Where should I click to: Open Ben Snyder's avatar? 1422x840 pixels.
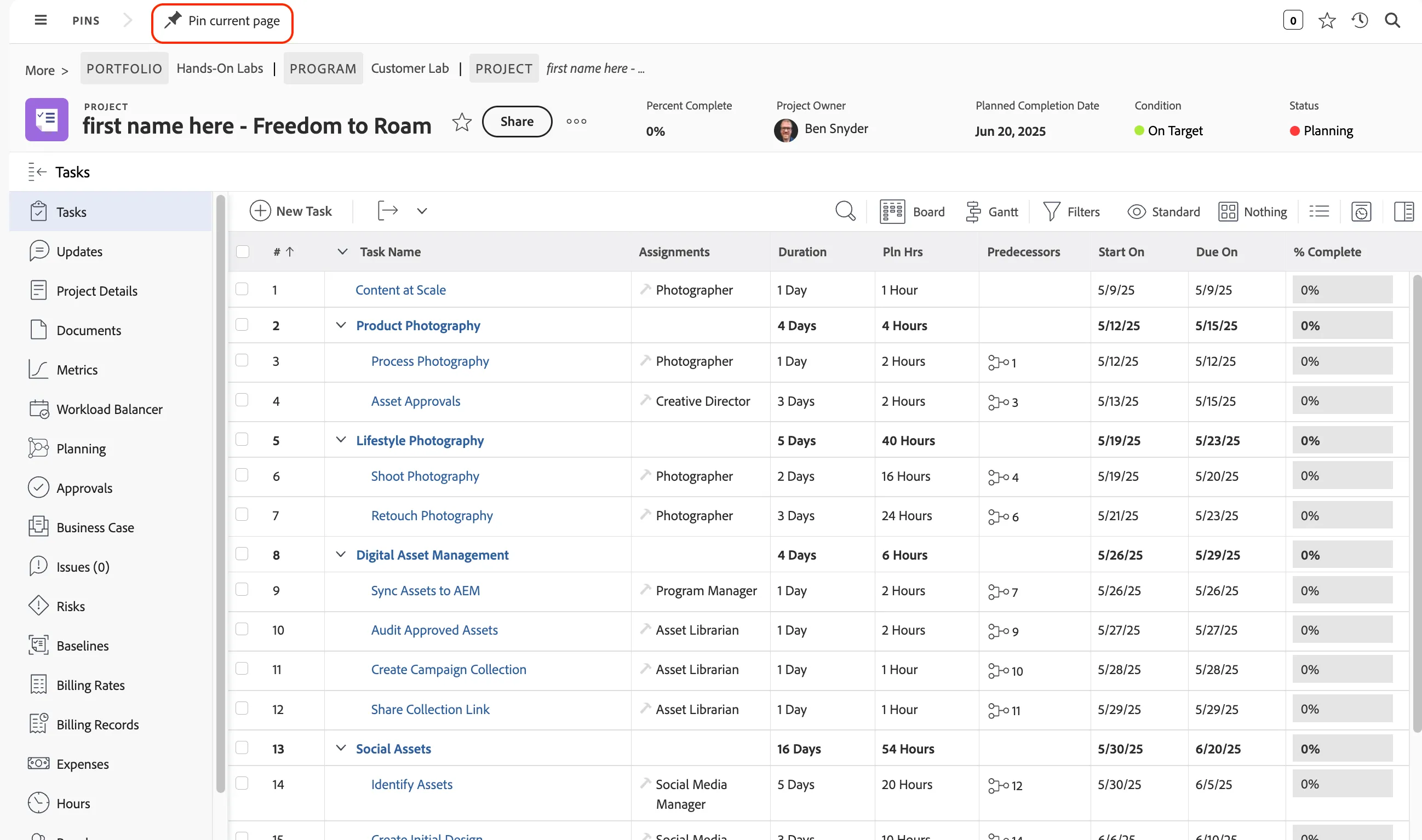(x=785, y=130)
